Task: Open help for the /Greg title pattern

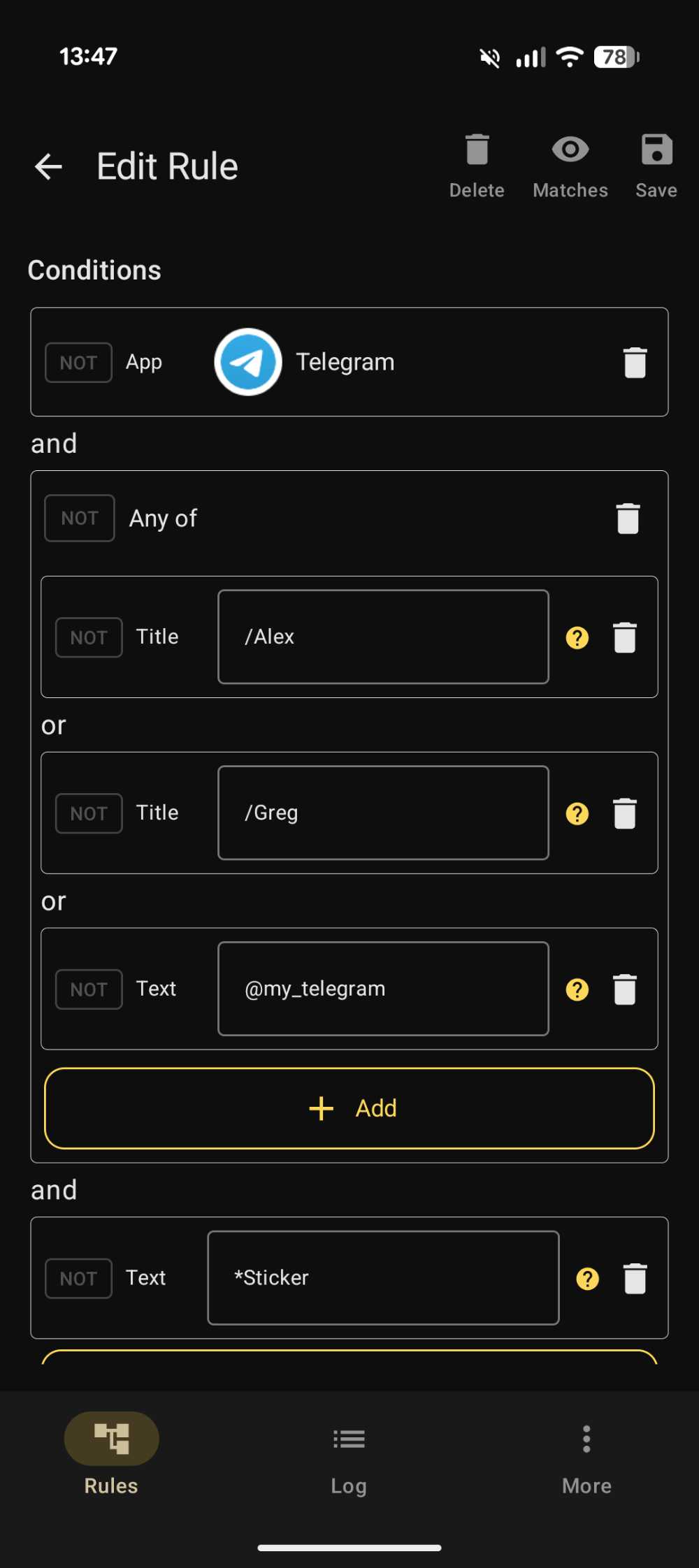Action: (577, 813)
